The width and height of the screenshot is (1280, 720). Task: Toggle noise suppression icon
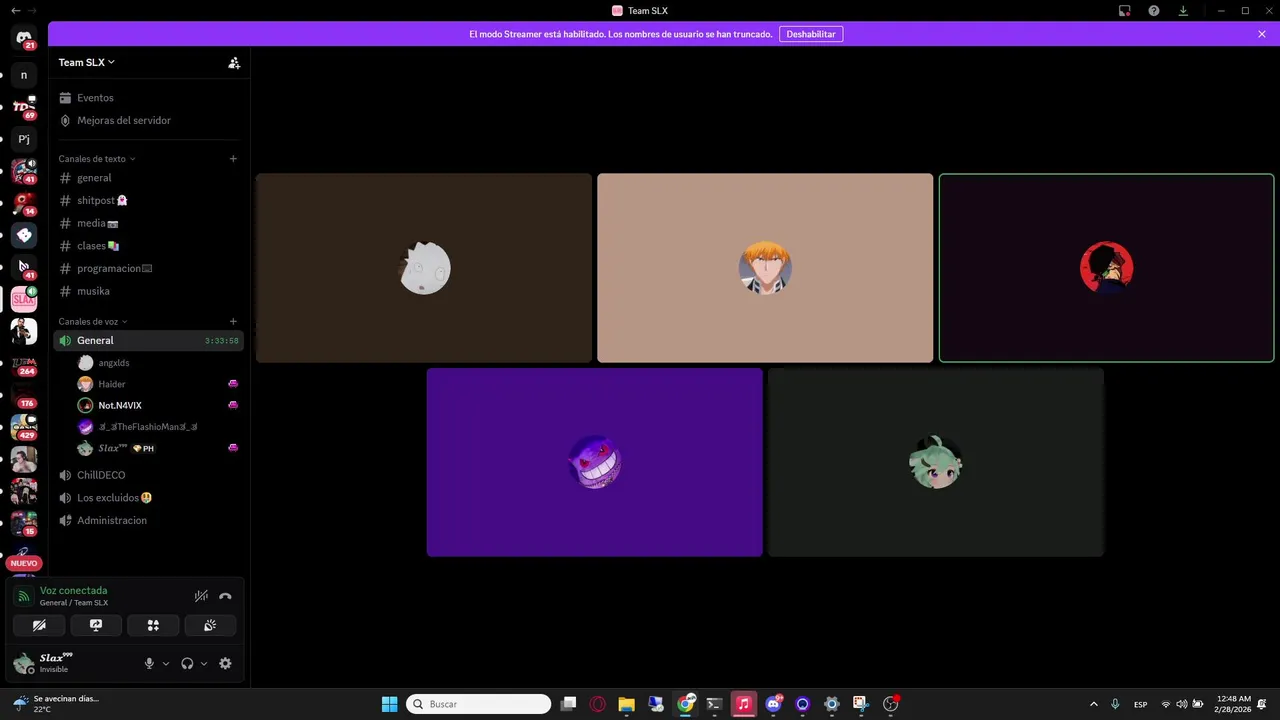[x=201, y=596]
